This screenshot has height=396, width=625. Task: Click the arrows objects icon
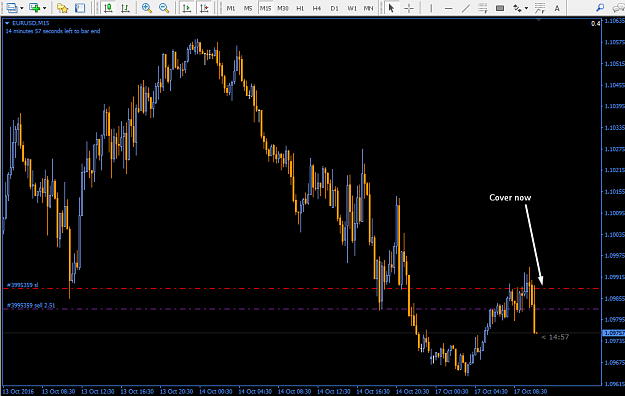517,8
